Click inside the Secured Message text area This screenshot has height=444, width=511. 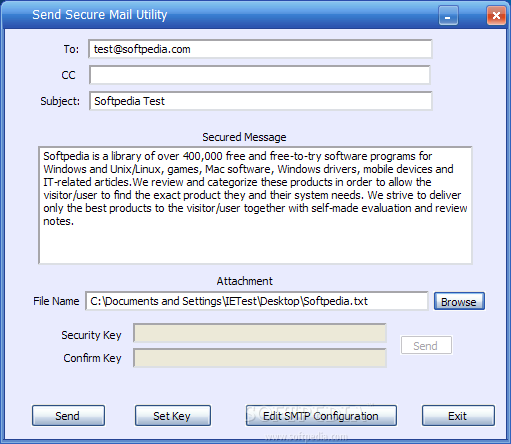tap(255, 205)
